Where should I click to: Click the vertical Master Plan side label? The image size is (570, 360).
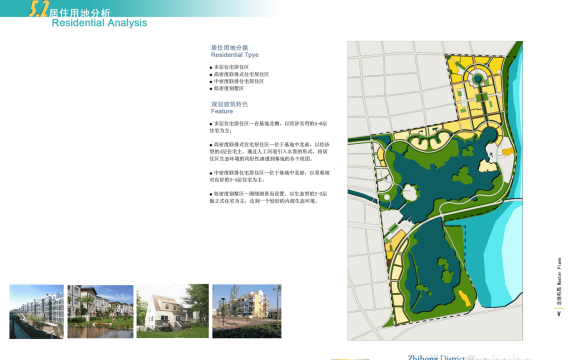559,282
